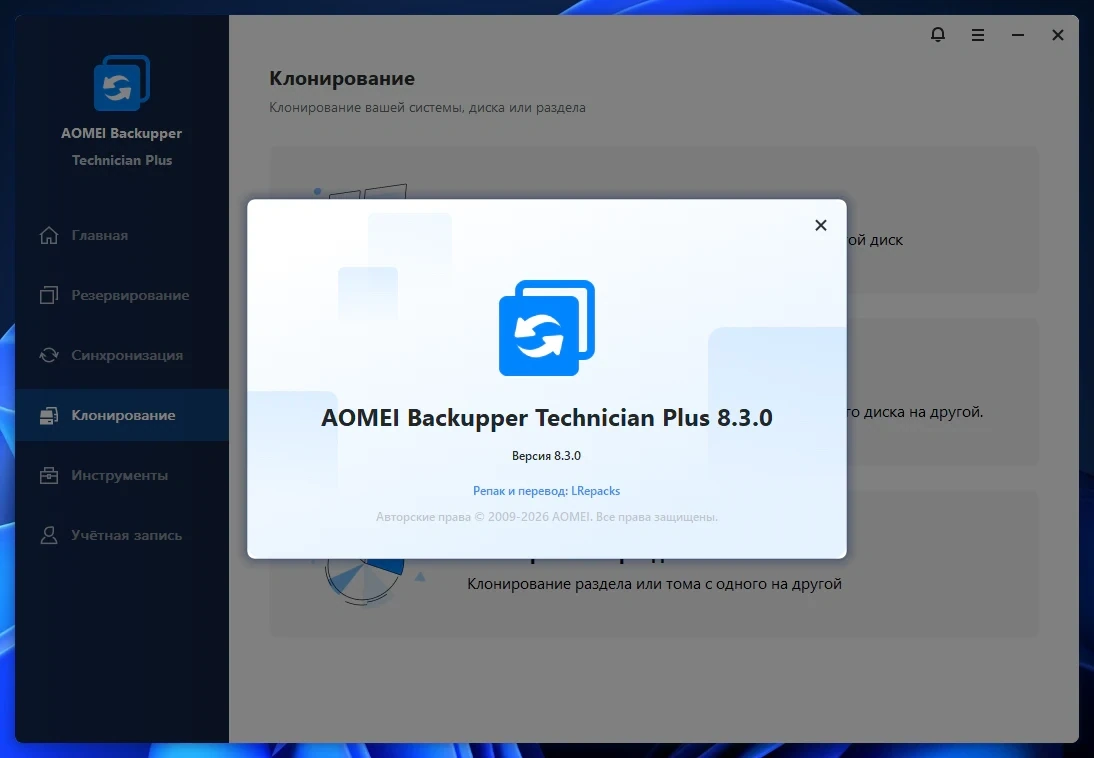Click the home icon beside Главная
This screenshot has width=1094, height=758.
[x=49, y=235]
